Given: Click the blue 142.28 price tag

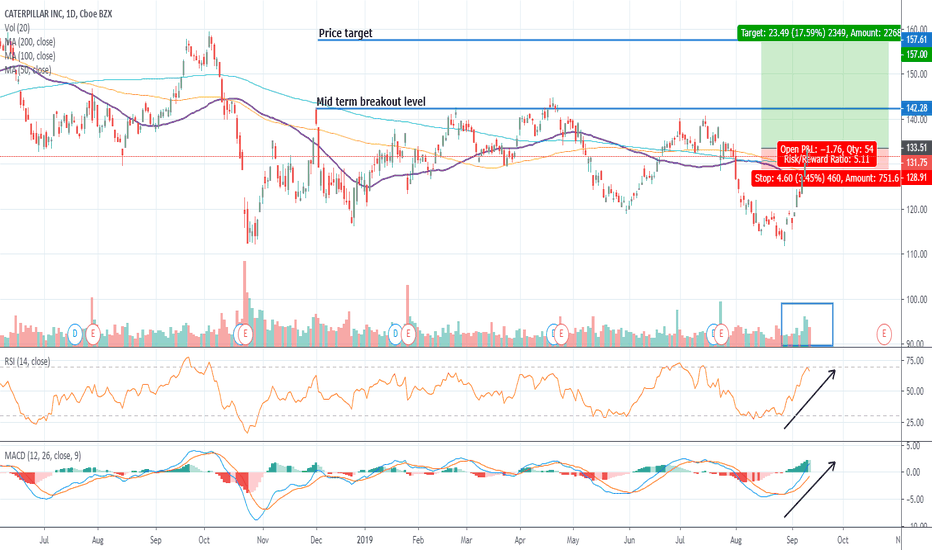Looking at the screenshot, I should click(916, 108).
